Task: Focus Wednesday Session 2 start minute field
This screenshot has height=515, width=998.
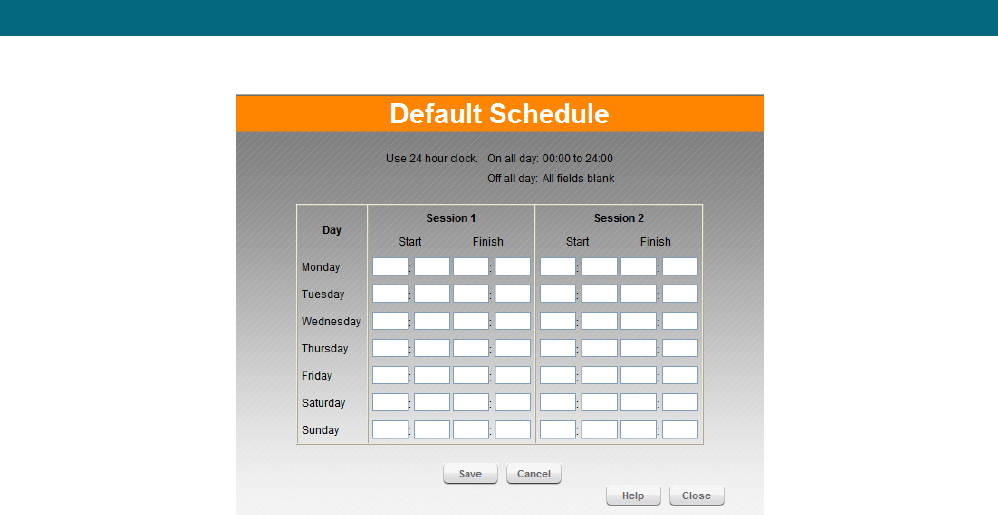Action: [x=600, y=321]
